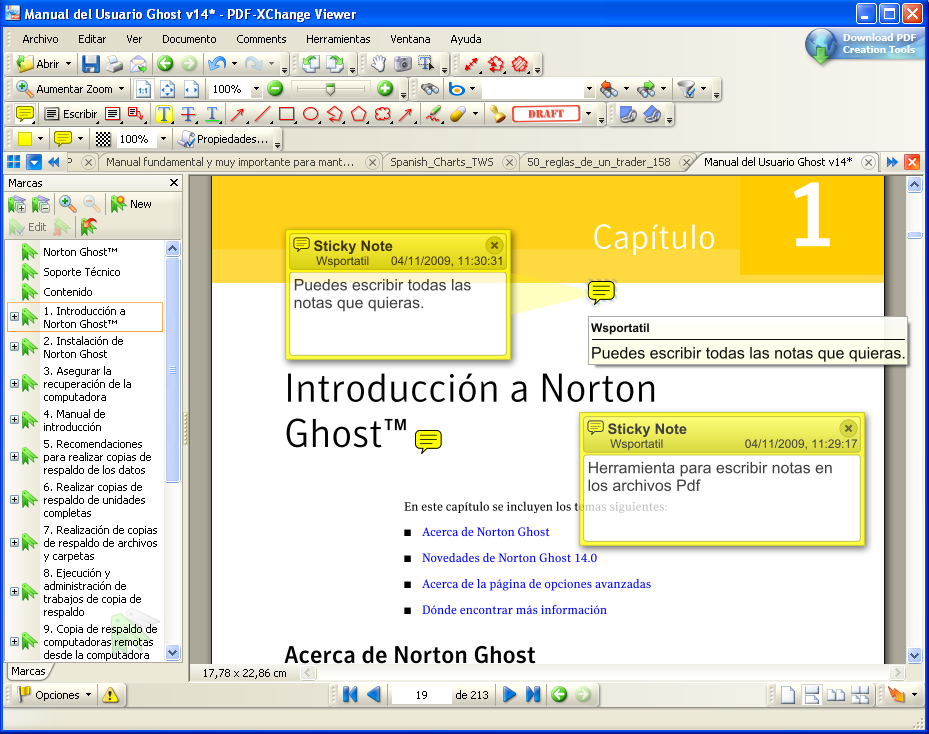Image resolution: width=929 pixels, height=734 pixels.
Task: Open the opacity 100% dropdown
Action: pyautogui.click(x=163, y=139)
